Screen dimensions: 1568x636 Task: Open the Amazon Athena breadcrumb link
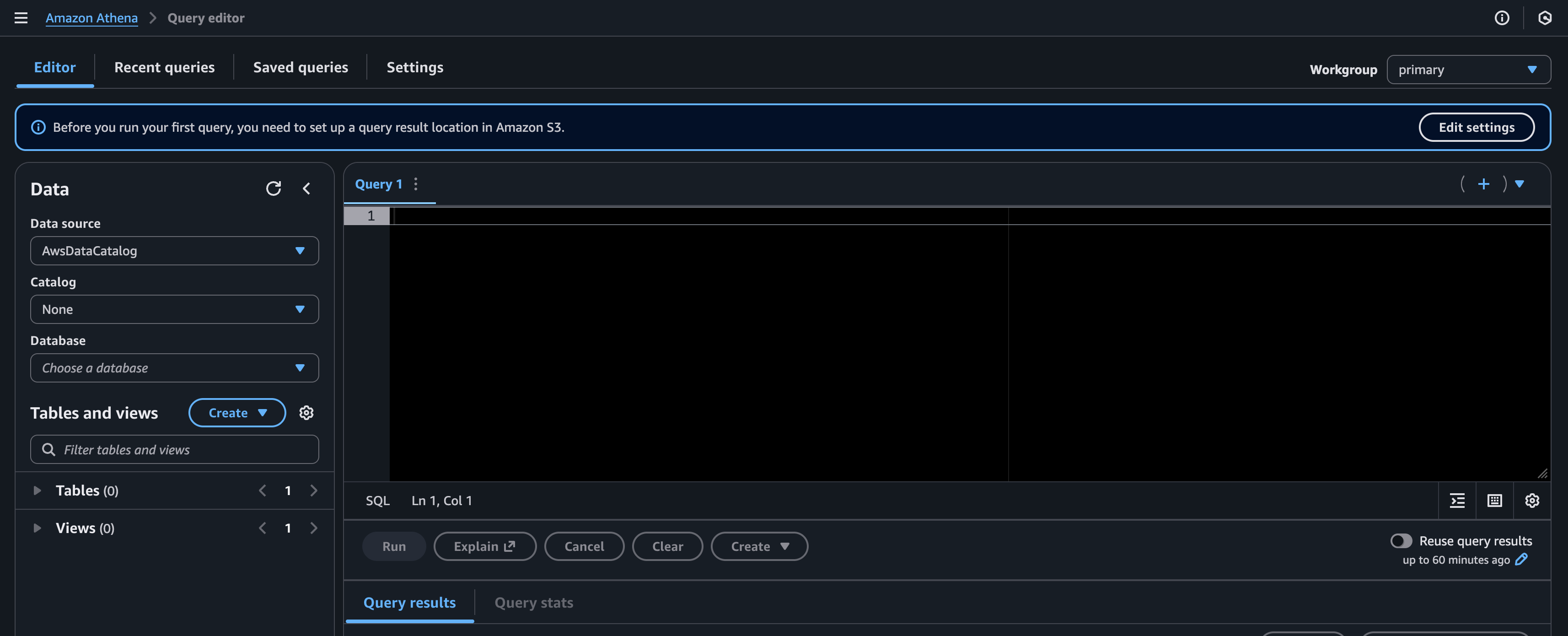point(91,18)
